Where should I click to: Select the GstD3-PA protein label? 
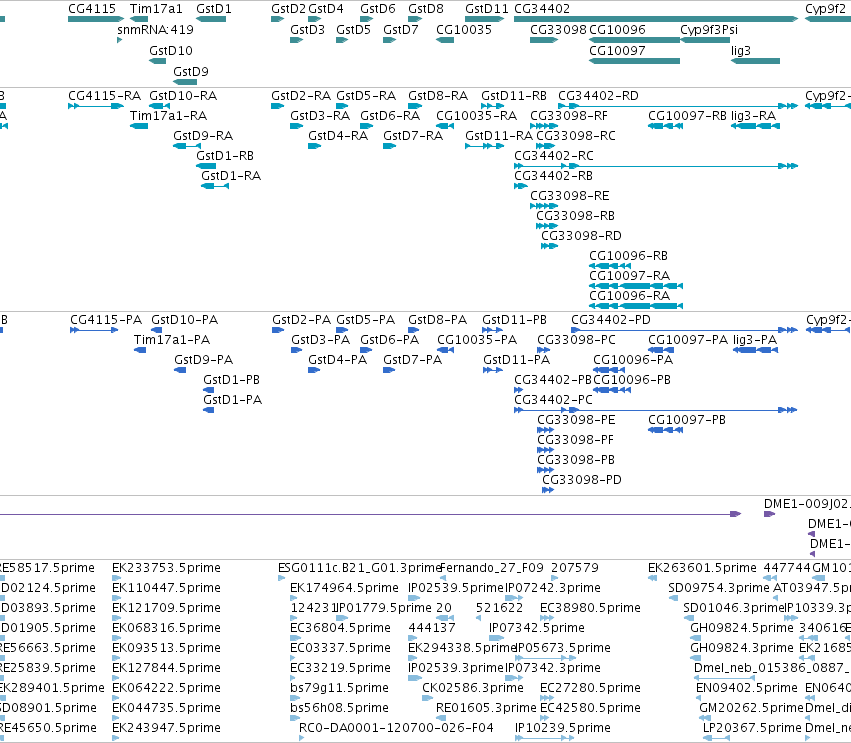pos(321,340)
